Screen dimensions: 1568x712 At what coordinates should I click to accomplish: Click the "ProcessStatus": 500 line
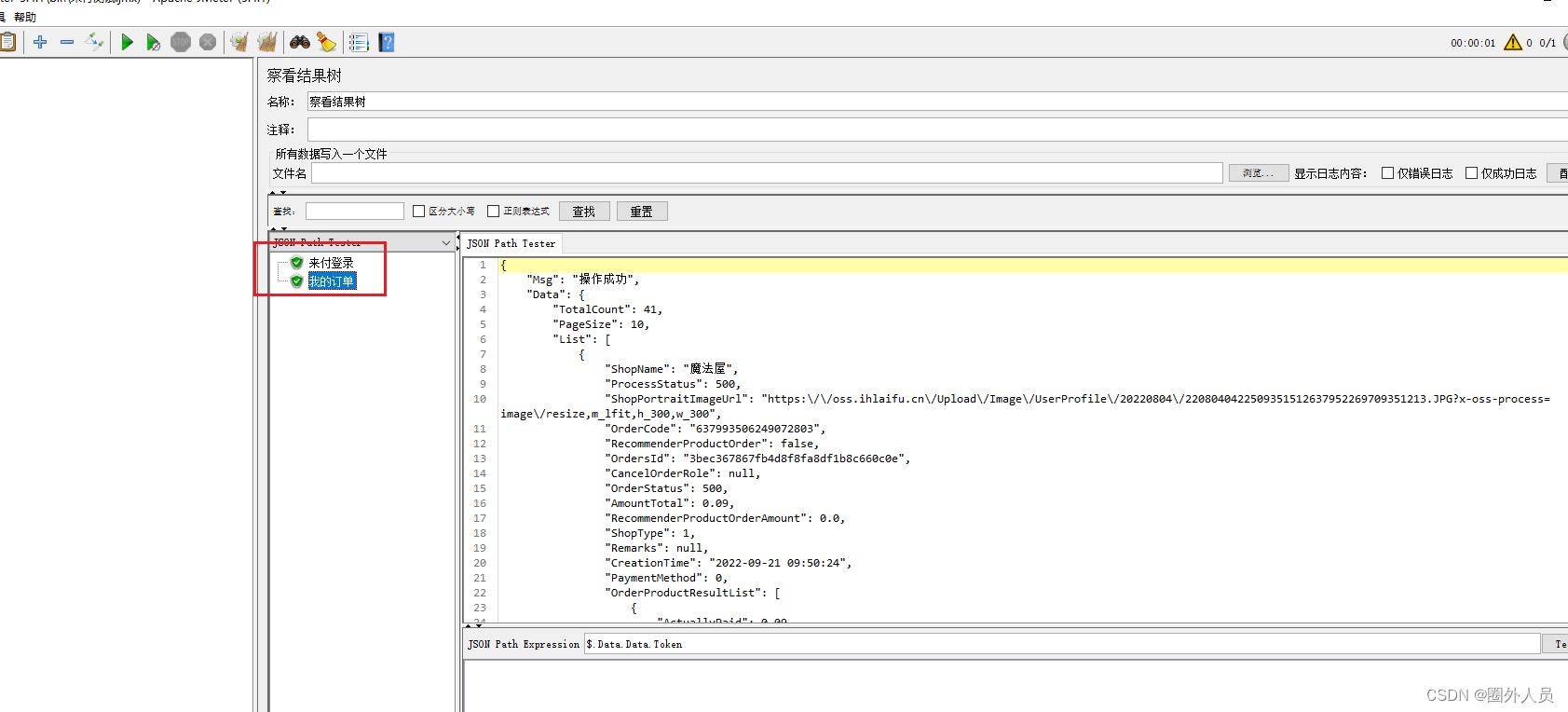click(x=673, y=384)
